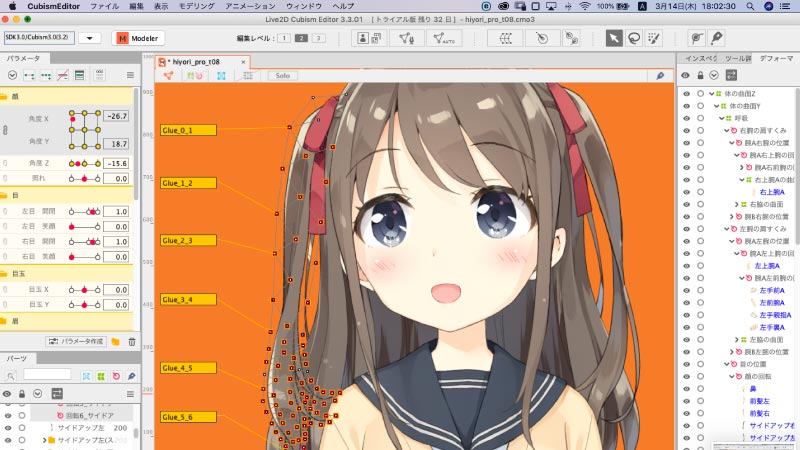Click the delete keys parameter icon
This screenshot has width=800, height=450.
pos(62,76)
